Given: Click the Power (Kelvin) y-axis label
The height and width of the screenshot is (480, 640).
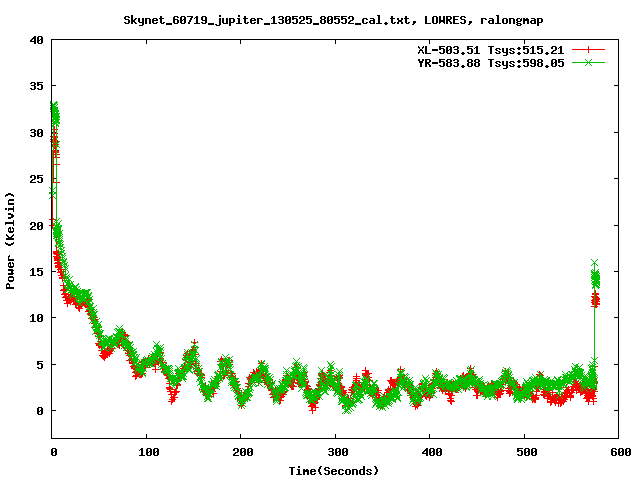Looking at the screenshot, I should coord(10,241).
